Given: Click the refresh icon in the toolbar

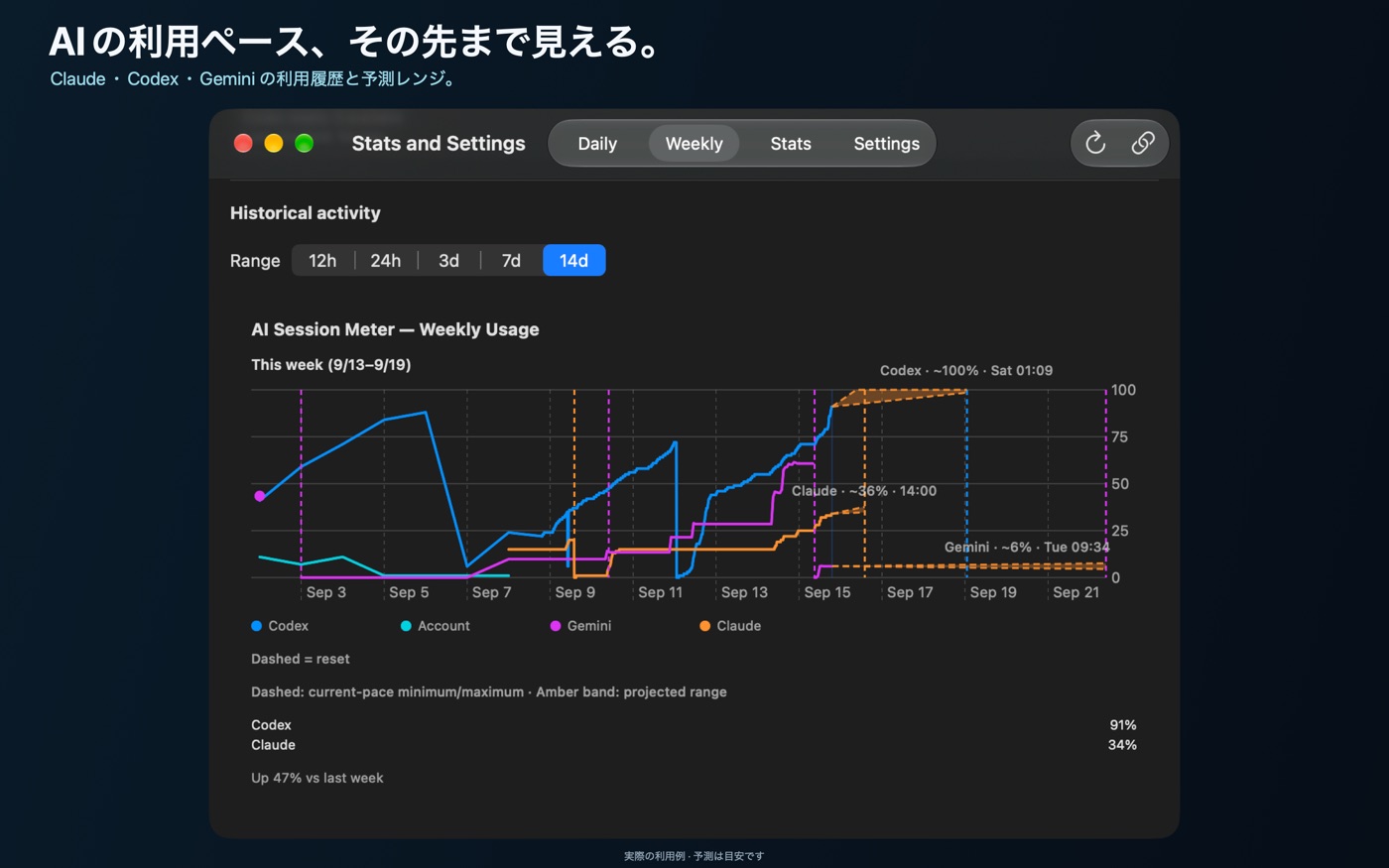Looking at the screenshot, I should pyautogui.click(x=1095, y=143).
